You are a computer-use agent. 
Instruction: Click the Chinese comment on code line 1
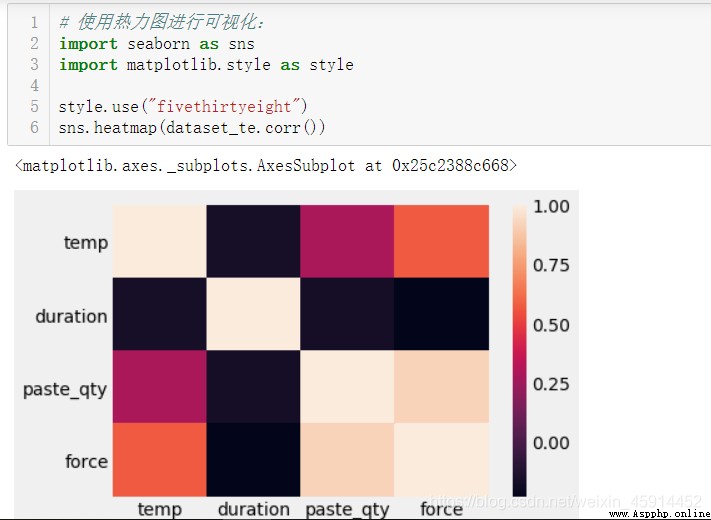click(161, 22)
